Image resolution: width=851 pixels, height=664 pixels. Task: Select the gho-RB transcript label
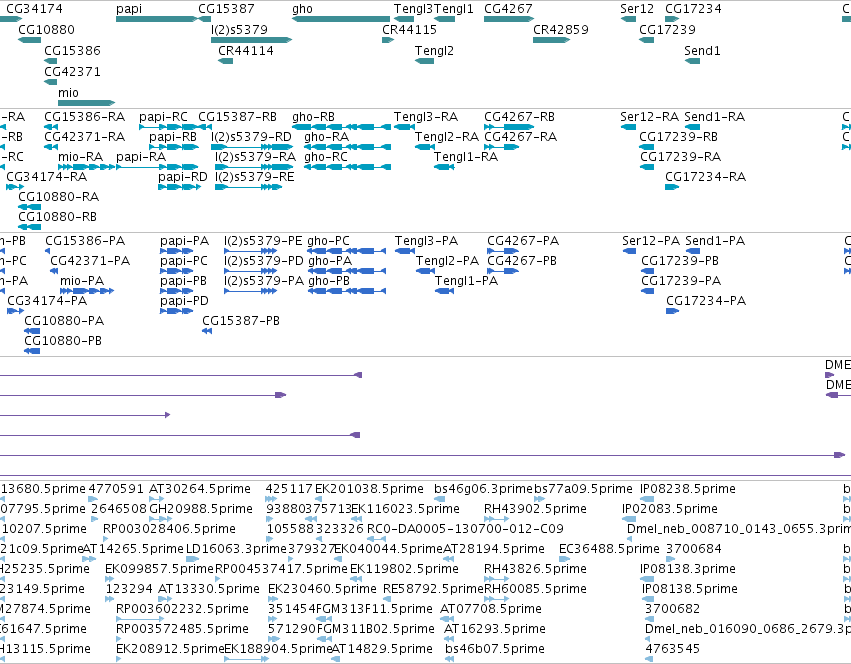click(x=313, y=117)
